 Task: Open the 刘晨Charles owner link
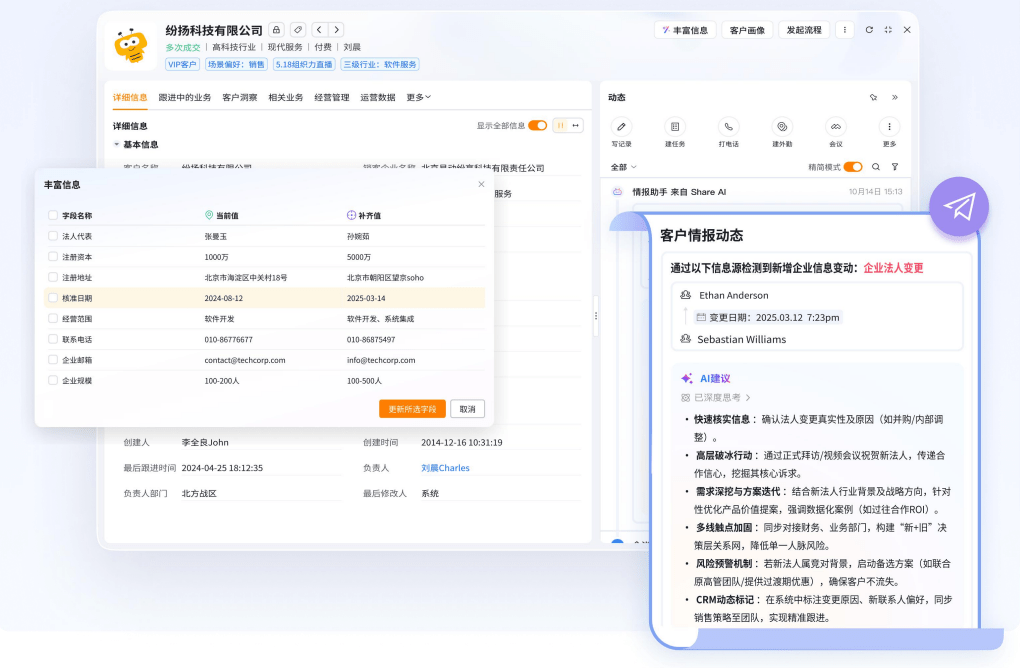[445, 468]
